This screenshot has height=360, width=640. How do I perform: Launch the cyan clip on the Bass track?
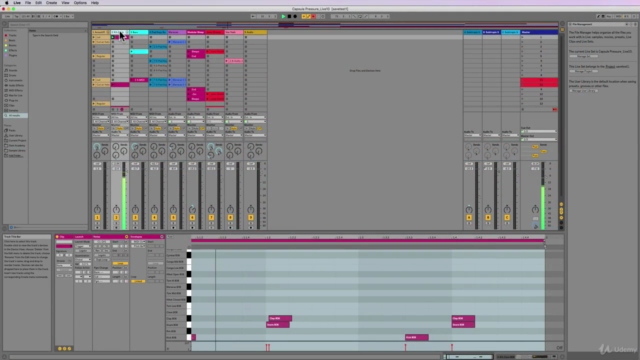click(x=132, y=51)
